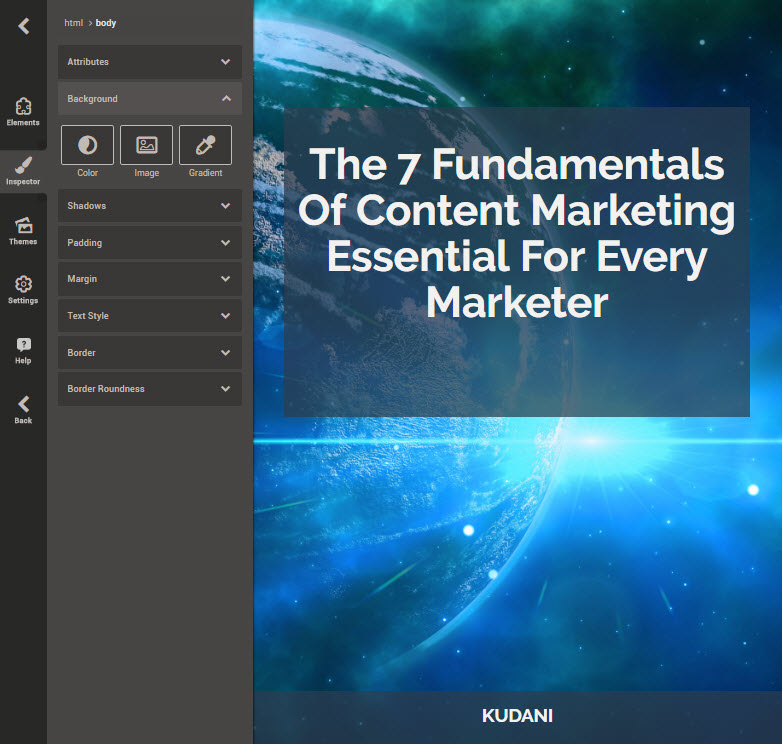Expand the Padding section
The image size is (782, 744).
(150, 243)
